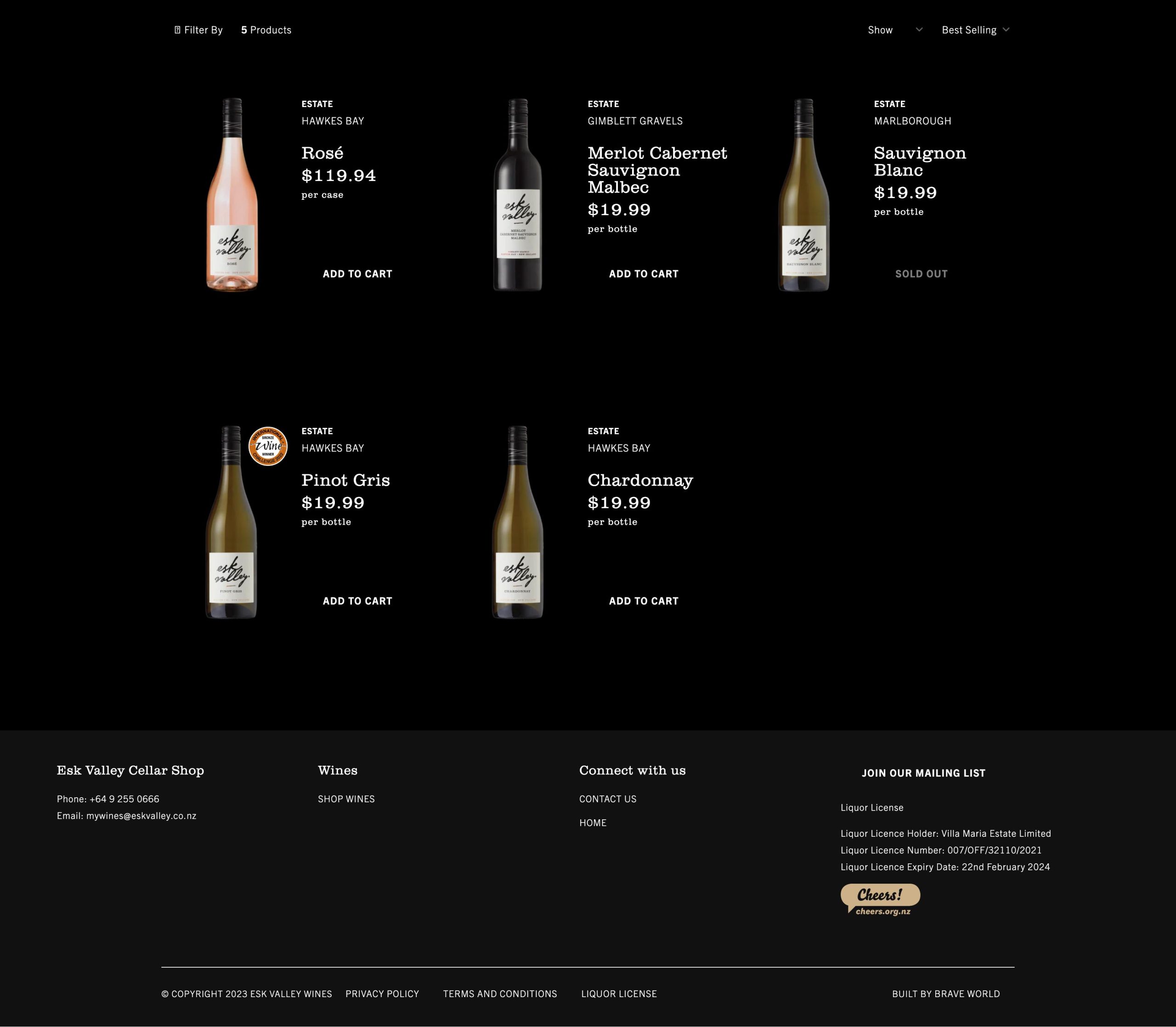Viewport: 1176px width, 1027px height.
Task: Click the 5 Products count
Action: [x=266, y=30]
